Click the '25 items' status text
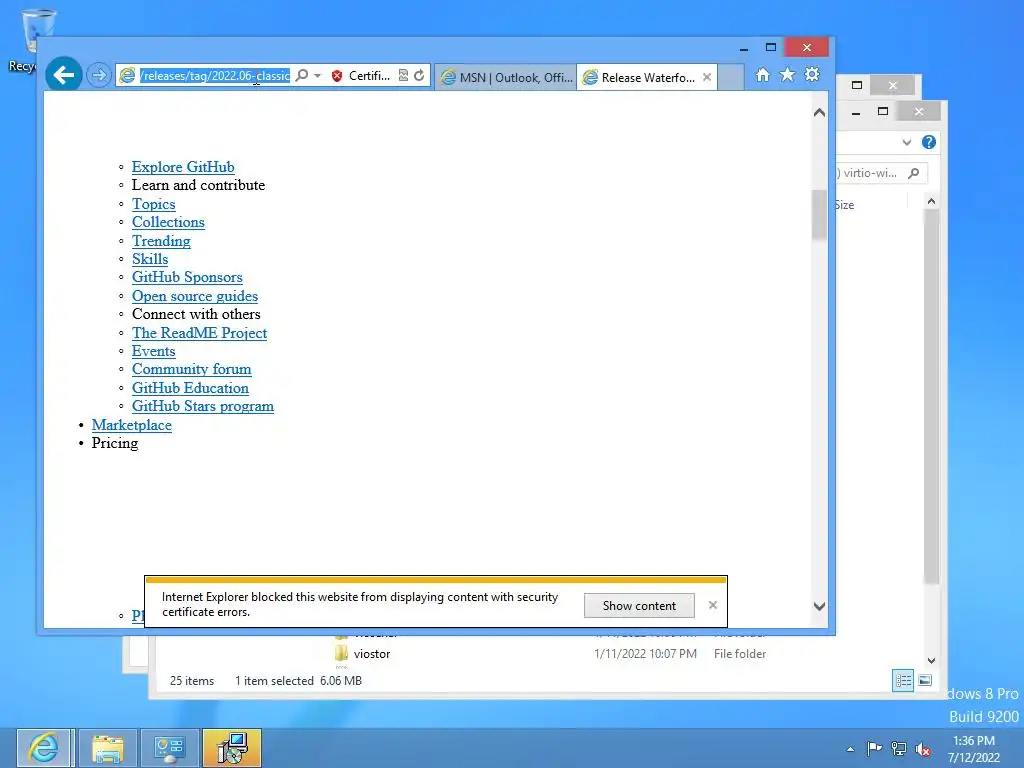Viewport: 1024px width, 768px height. click(192, 680)
